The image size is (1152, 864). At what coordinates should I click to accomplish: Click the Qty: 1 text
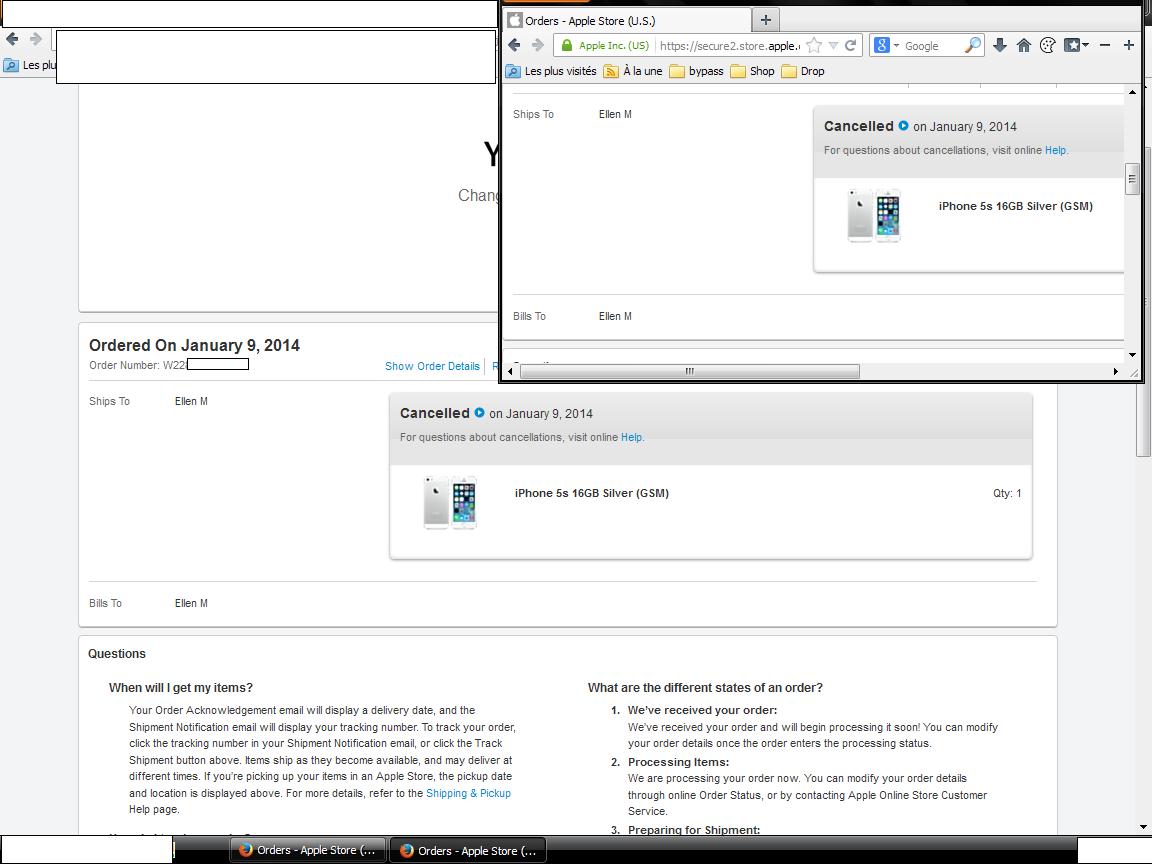pos(1007,493)
